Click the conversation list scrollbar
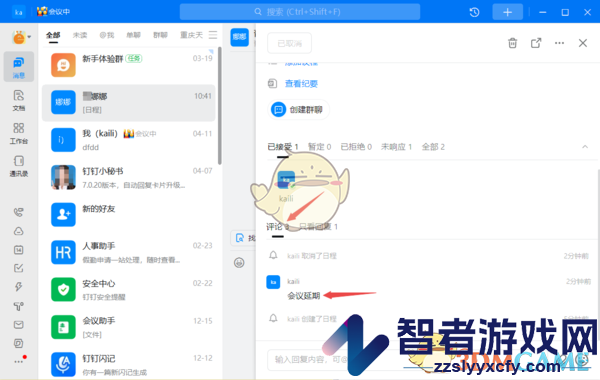 pyautogui.click(x=220, y=106)
